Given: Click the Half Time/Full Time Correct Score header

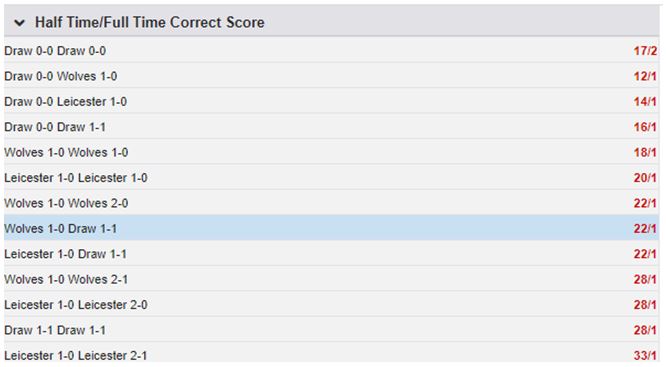Looking at the screenshot, I should click(150, 23).
